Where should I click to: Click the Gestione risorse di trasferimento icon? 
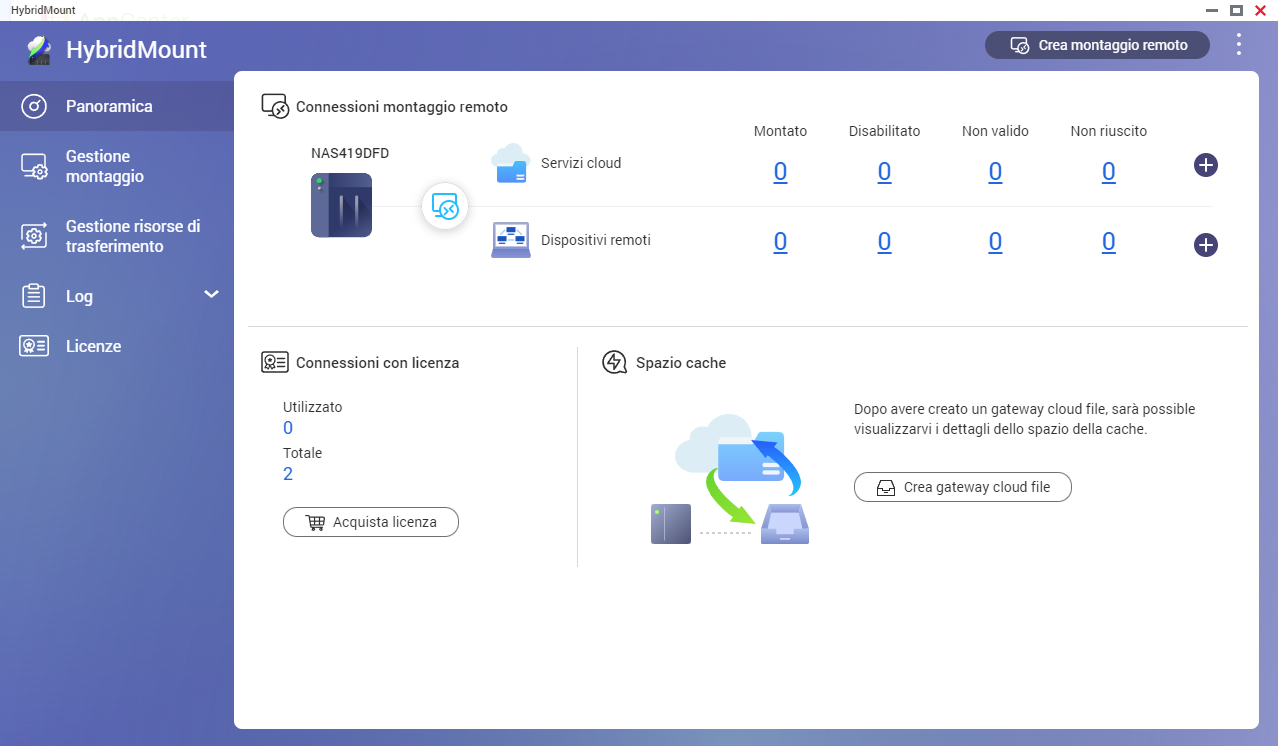[34, 236]
